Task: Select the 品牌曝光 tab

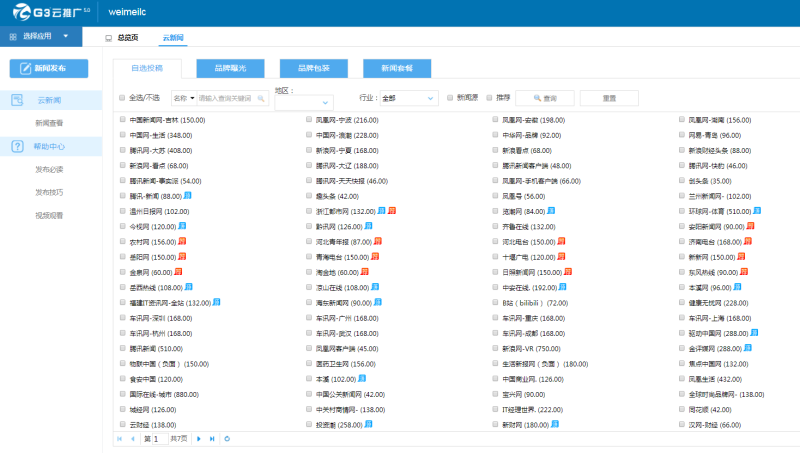Action: [230, 68]
